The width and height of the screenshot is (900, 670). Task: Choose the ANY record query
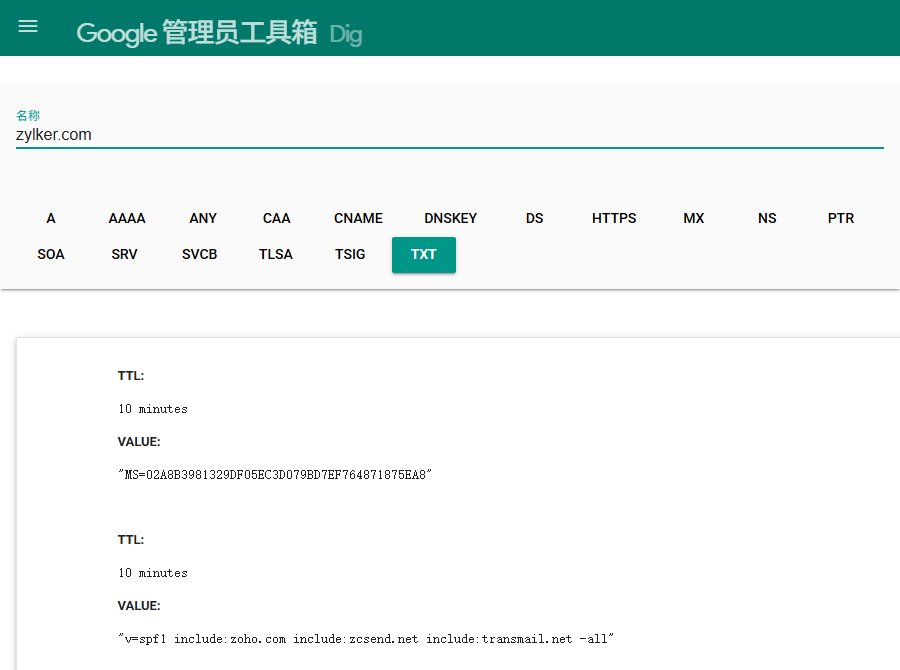pos(203,218)
